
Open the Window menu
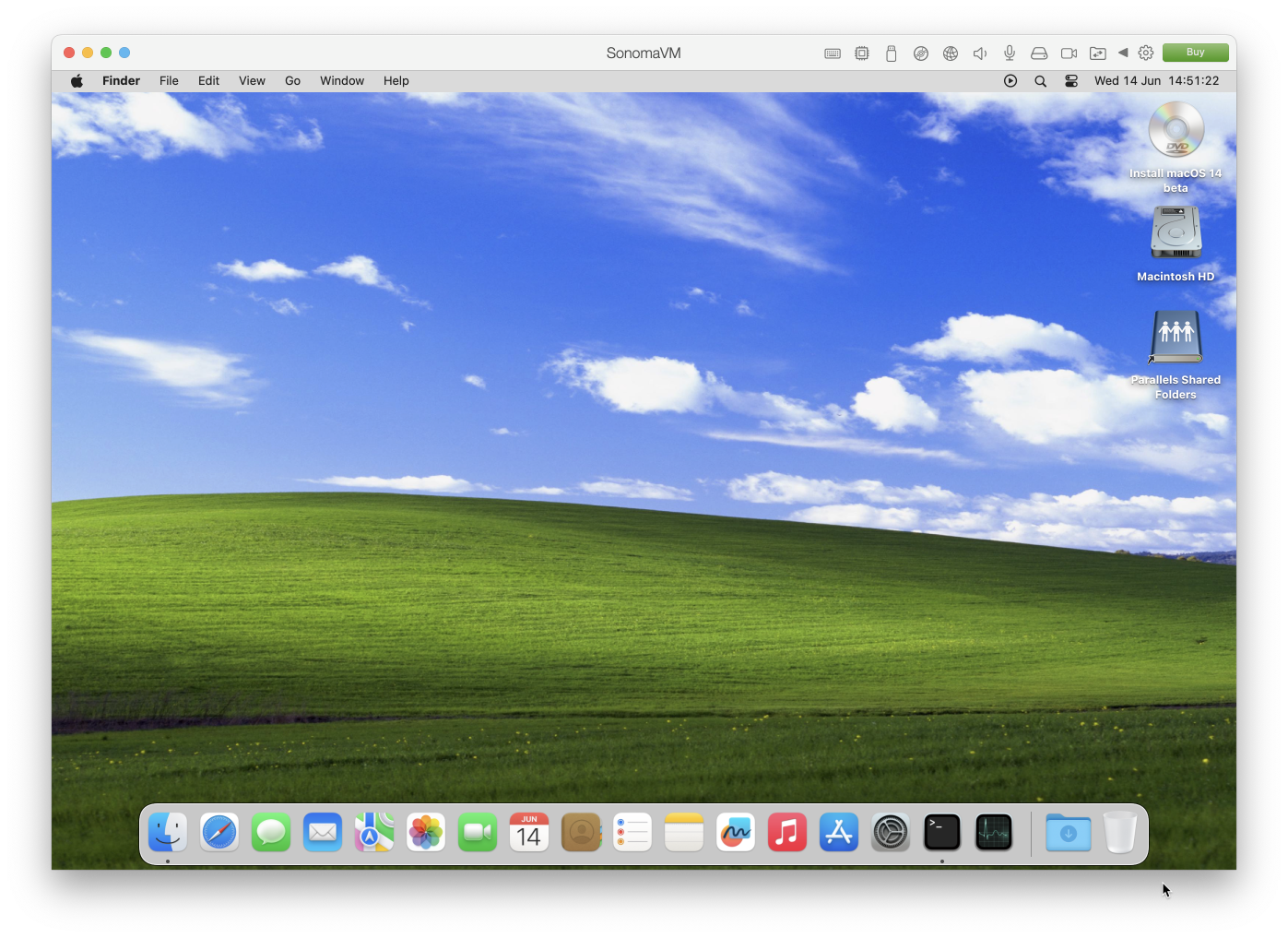tap(342, 81)
